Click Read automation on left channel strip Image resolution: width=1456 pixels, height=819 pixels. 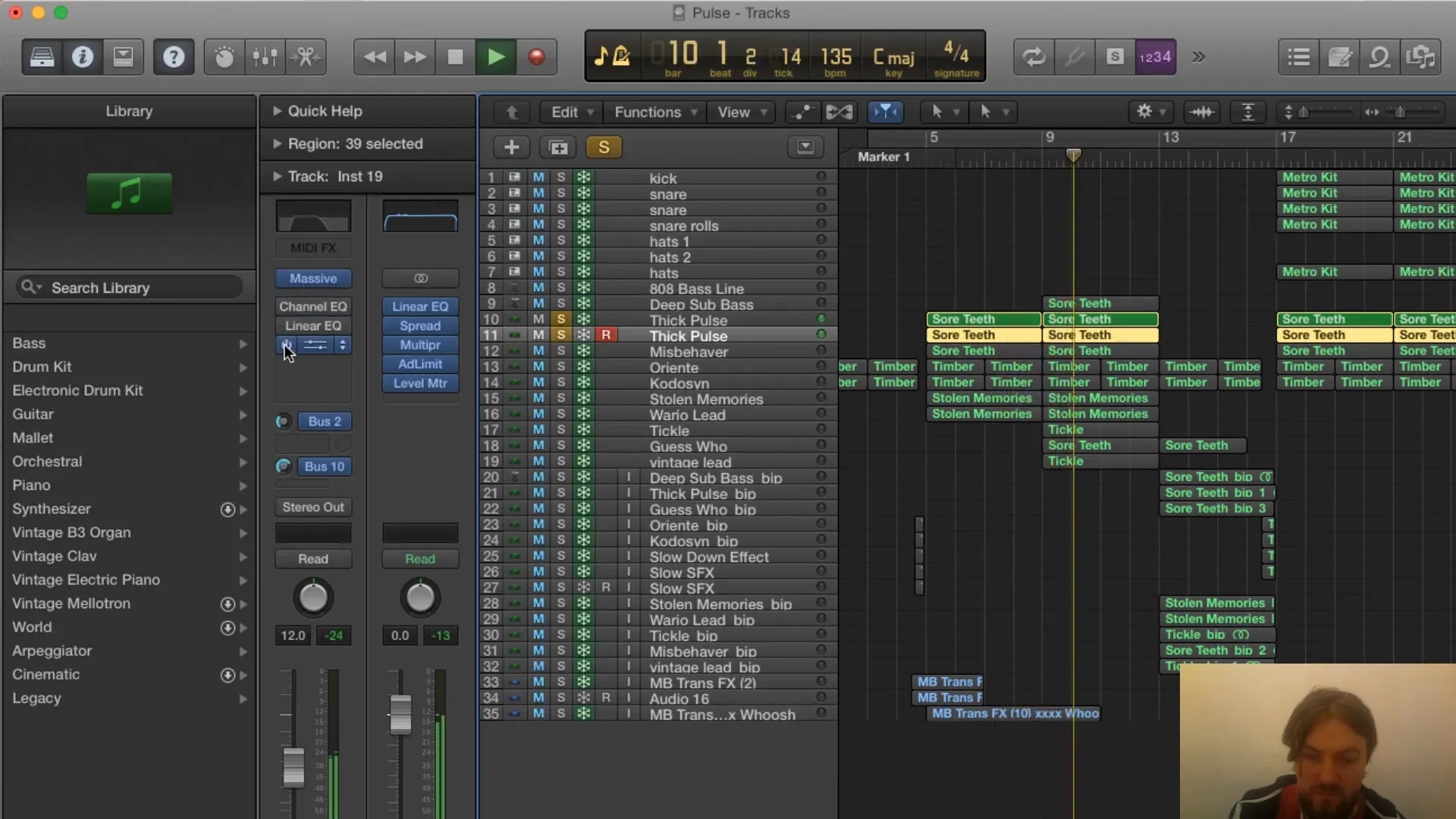click(x=313, y=559)
